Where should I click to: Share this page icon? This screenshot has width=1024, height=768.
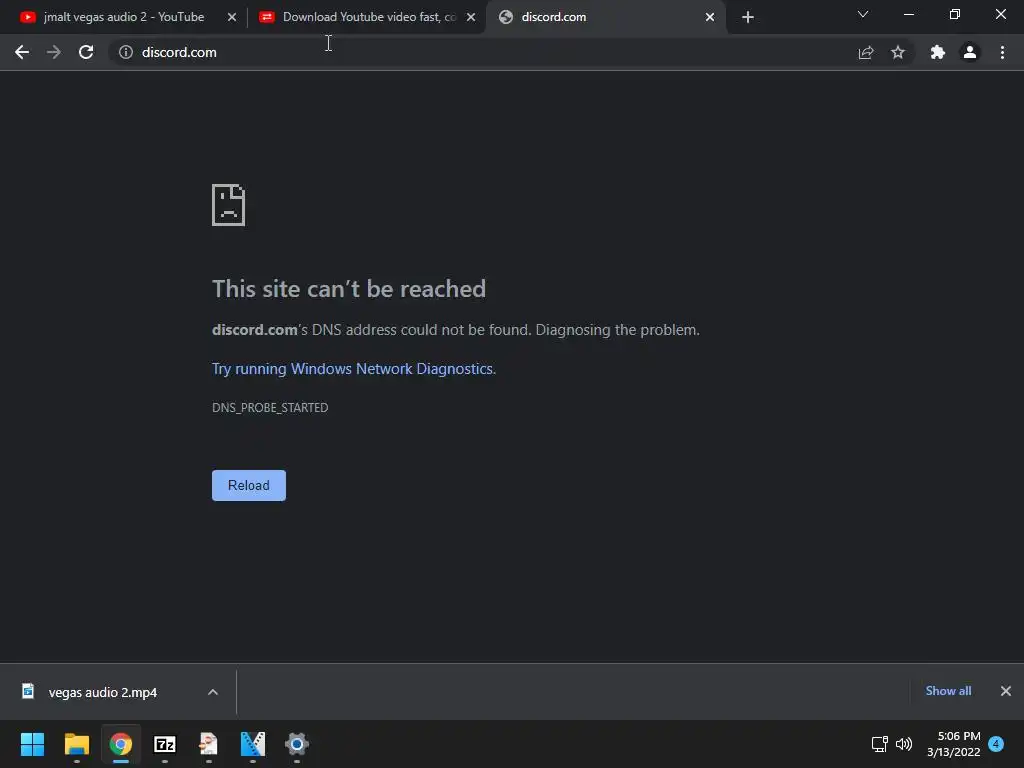click(x=866, y=52)
